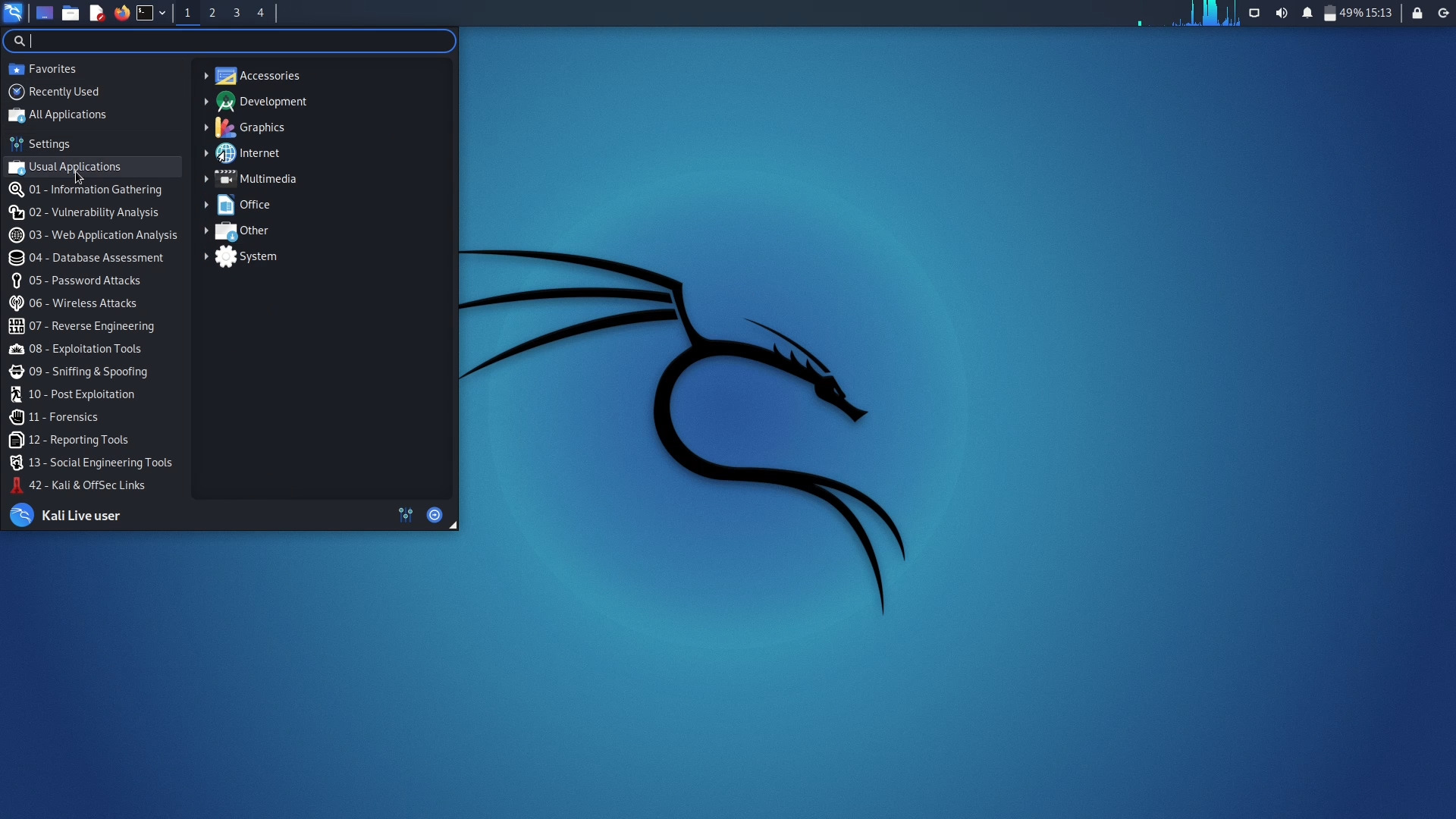Expand the Development submenu arrow
This screenshot has height=819, width=1456.
click(206, 102)
